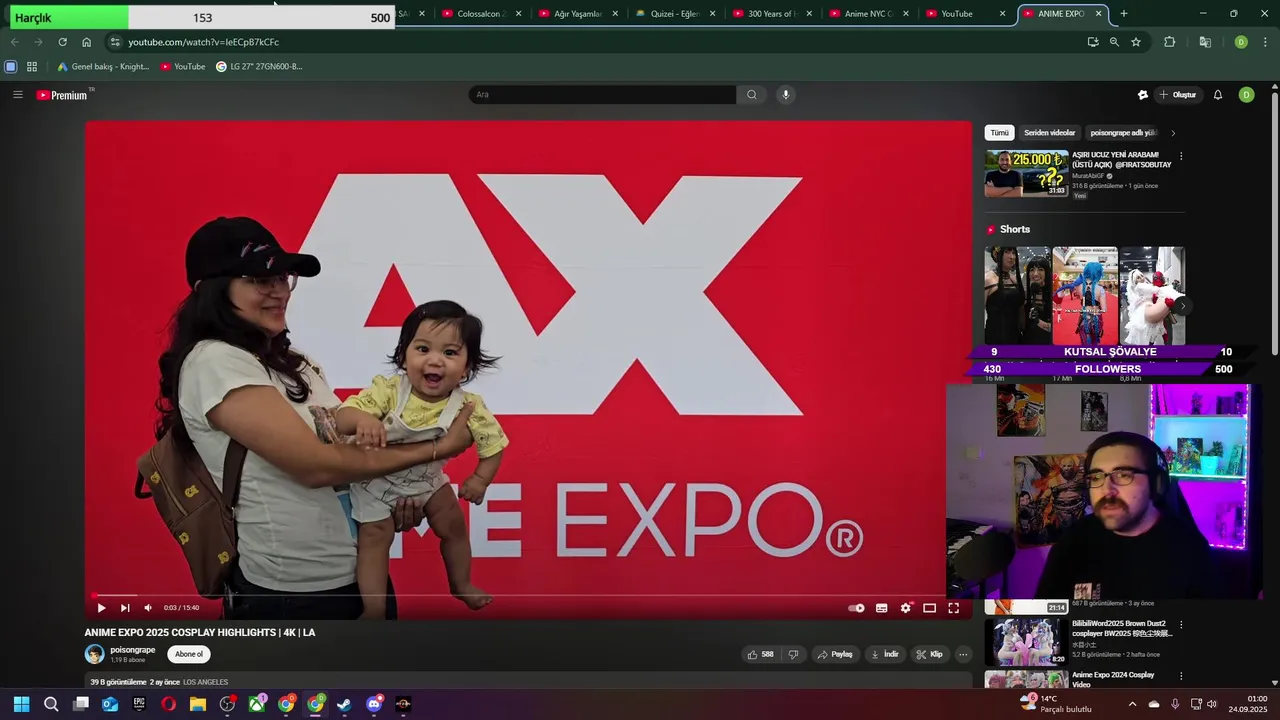The width and height of the screenshot is (1280, 720).
Task: Open the Genel bakış bookmark
Action: coord(103,67)
